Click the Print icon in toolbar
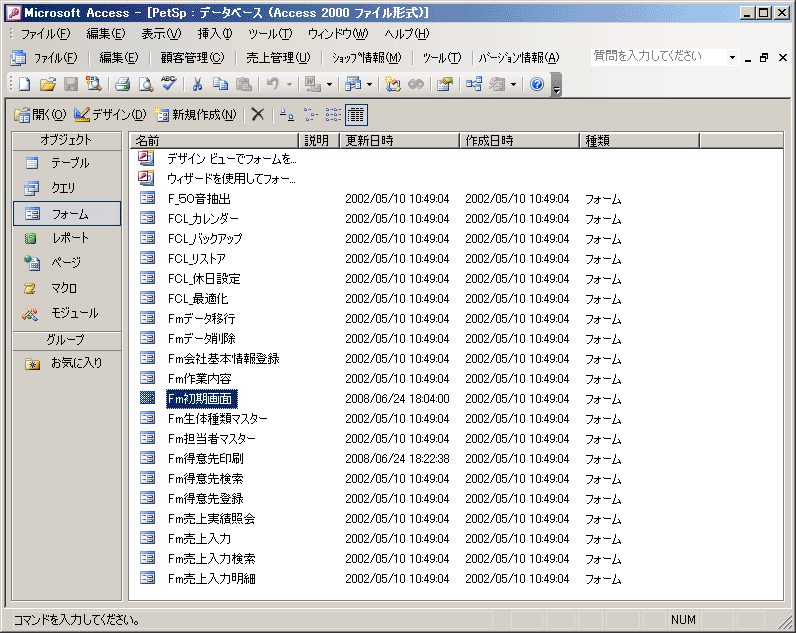 click(x=122, y=85)
